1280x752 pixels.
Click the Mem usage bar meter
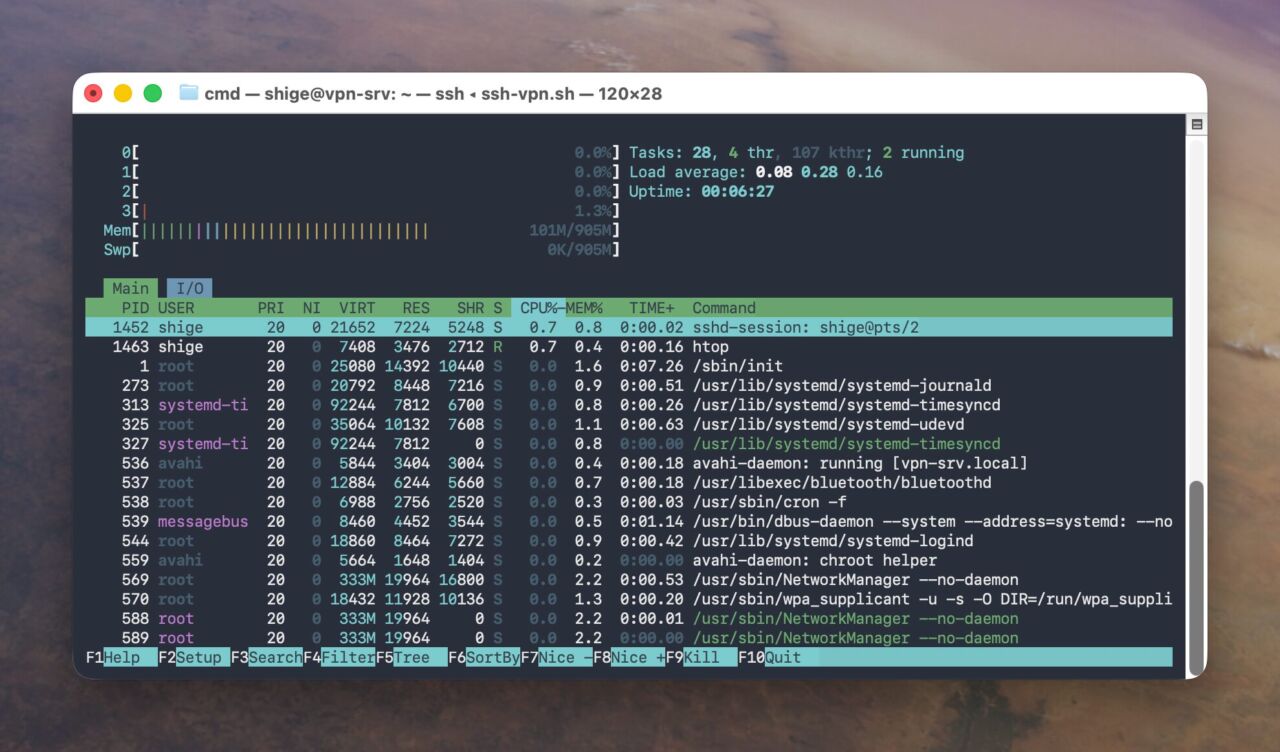(361, 231)
